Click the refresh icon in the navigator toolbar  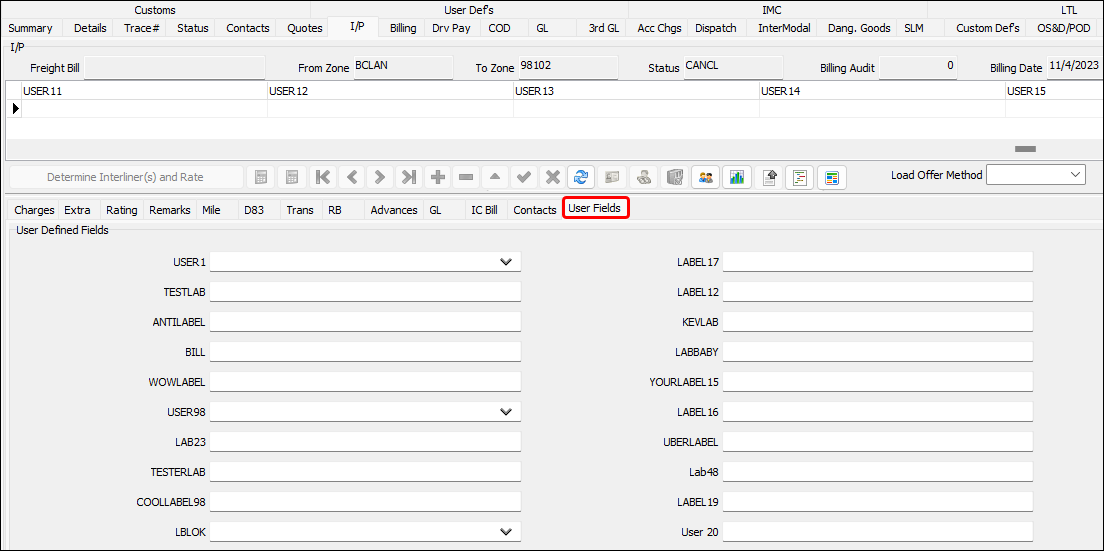[x=581, y=177]
